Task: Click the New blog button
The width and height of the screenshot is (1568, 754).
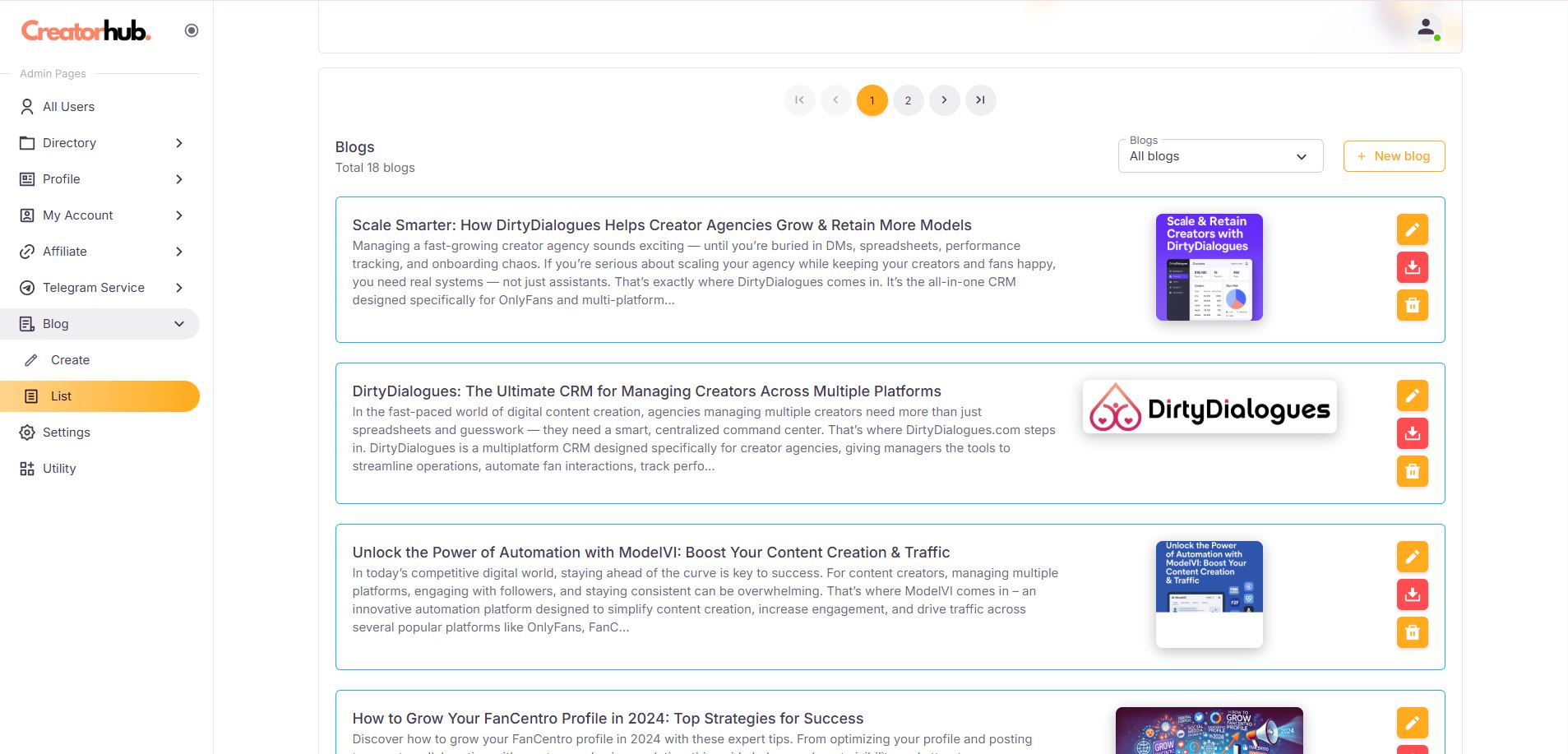Action: (1394, 156)
